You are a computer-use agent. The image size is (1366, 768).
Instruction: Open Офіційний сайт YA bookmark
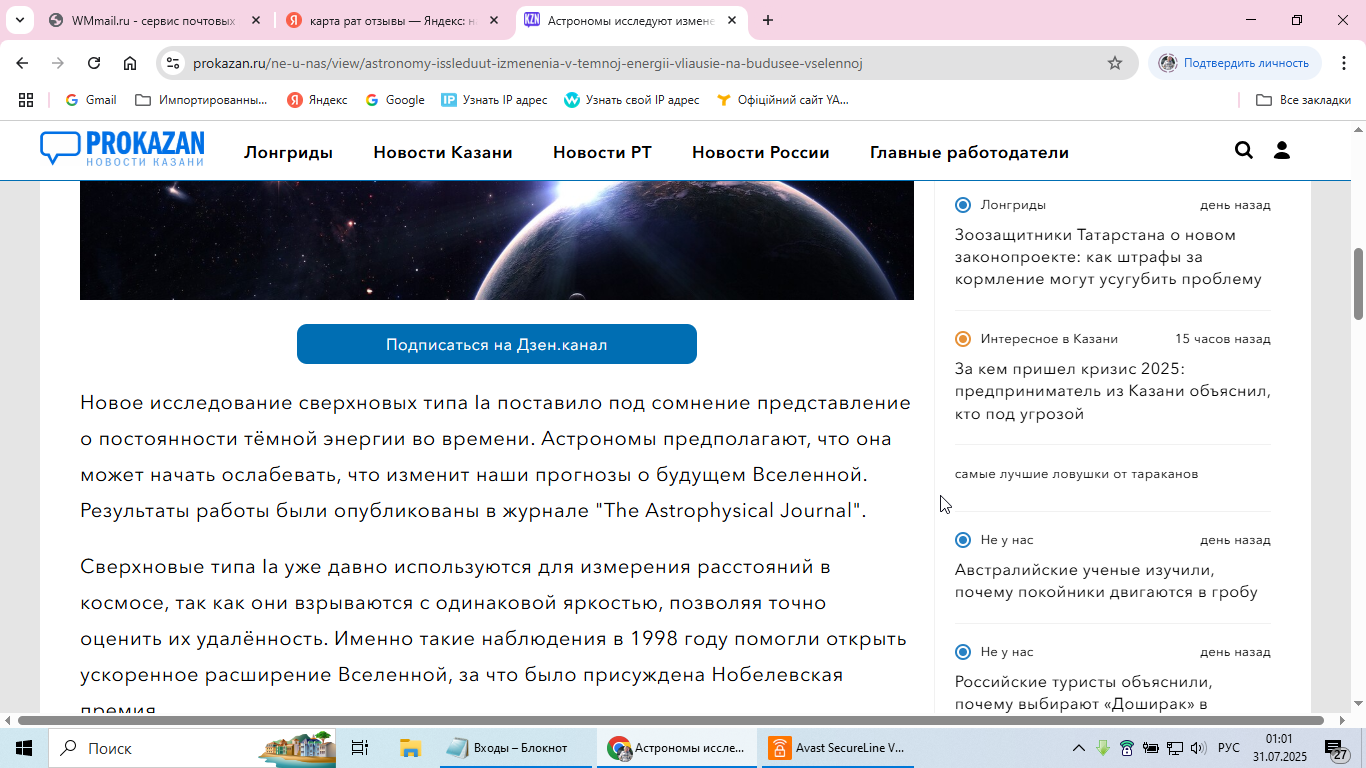782,100
